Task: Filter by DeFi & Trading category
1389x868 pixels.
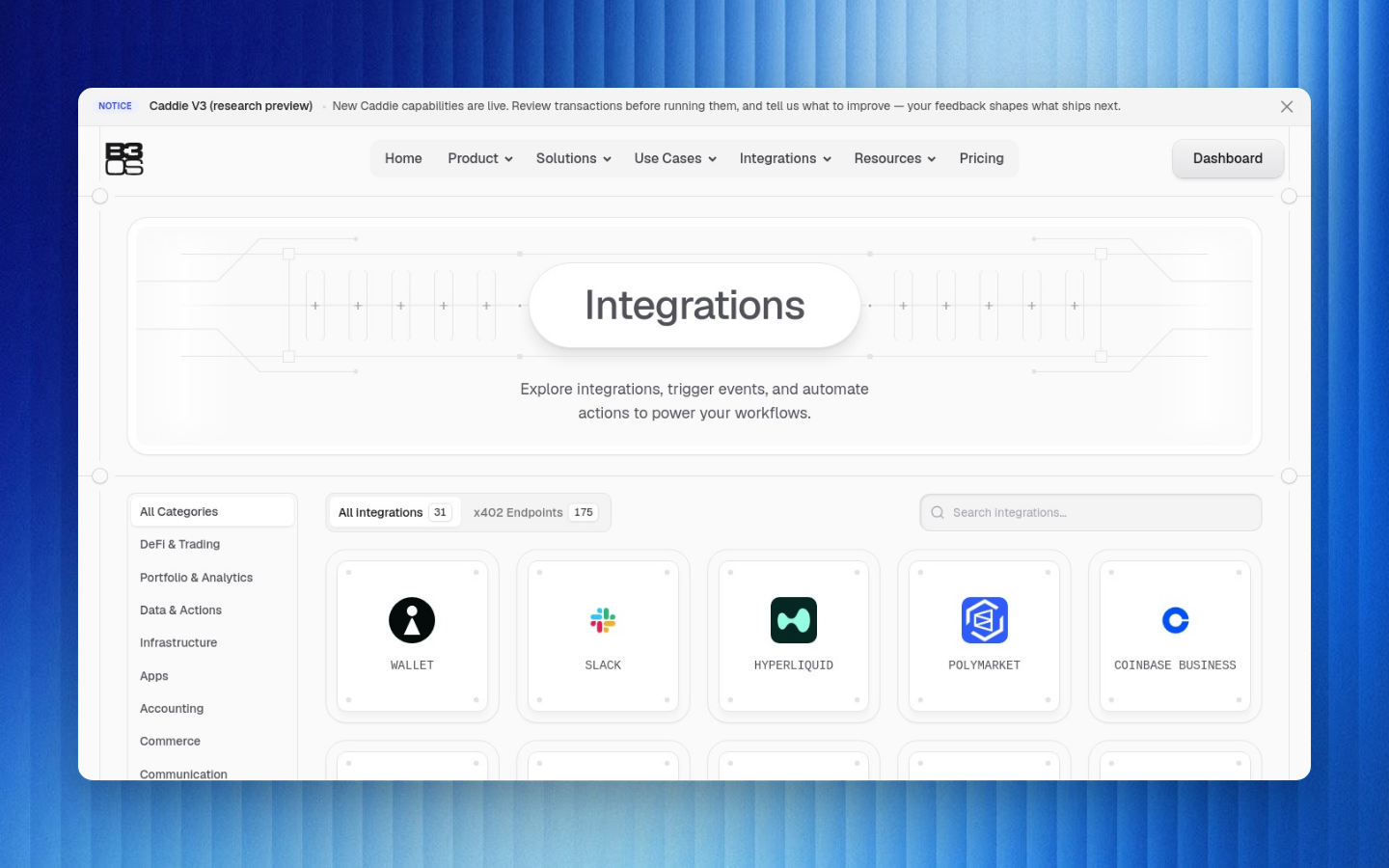Action: 211,545
